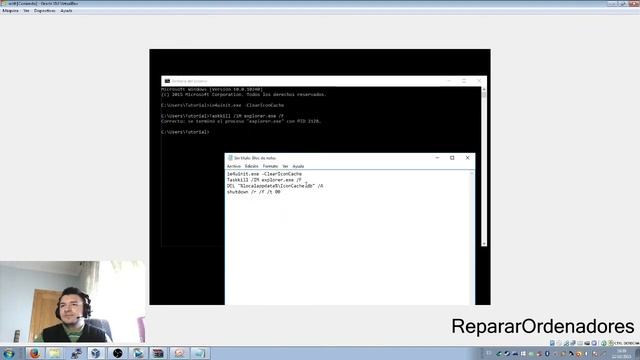Close the command prompt window
The width and height of the screenshot is (640, 360).
pos(479,81)
